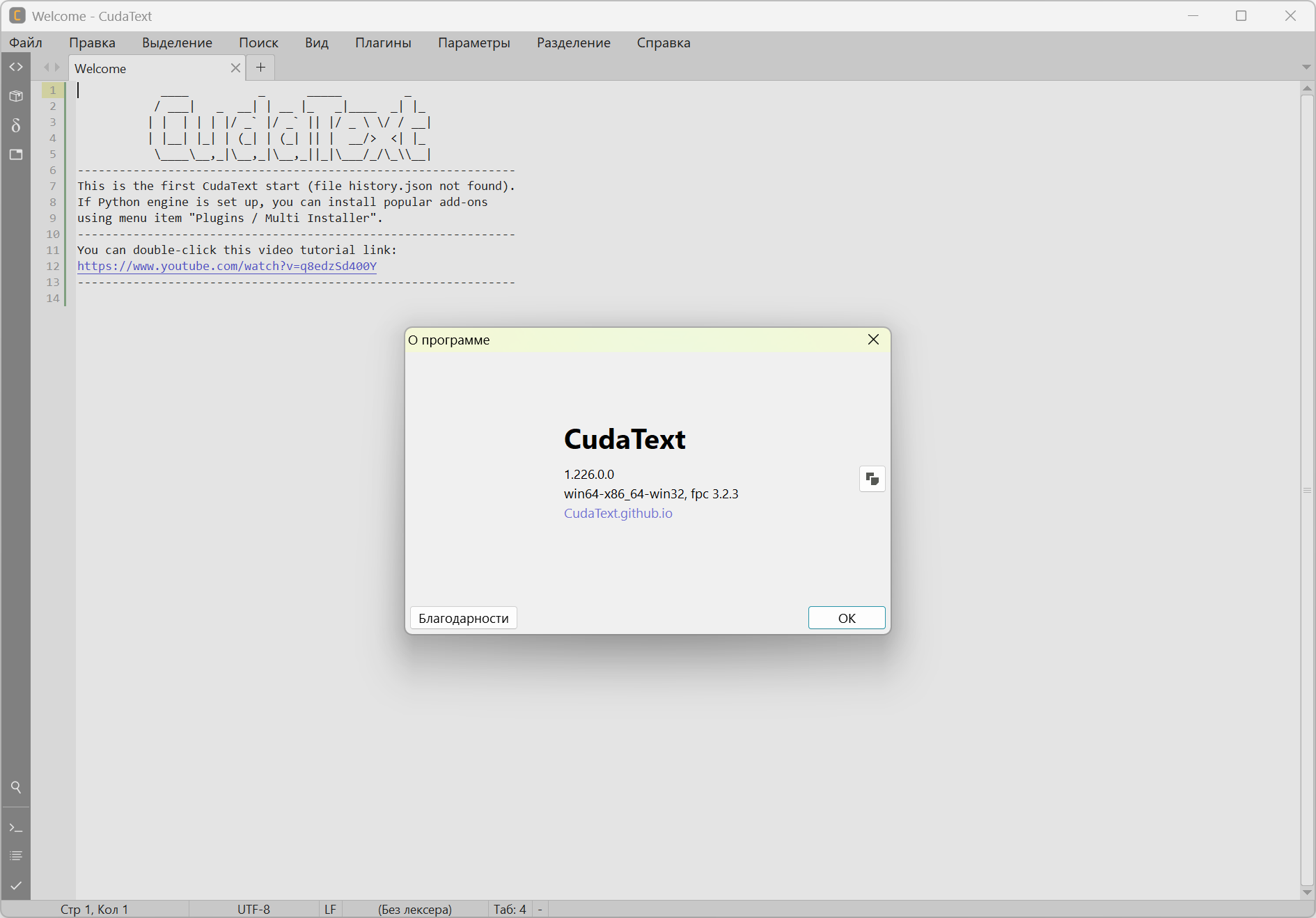Choose lexer via "(Без лексера)" status field
This screenshot has height=918, width=1316.
click(x=415, y=909)
